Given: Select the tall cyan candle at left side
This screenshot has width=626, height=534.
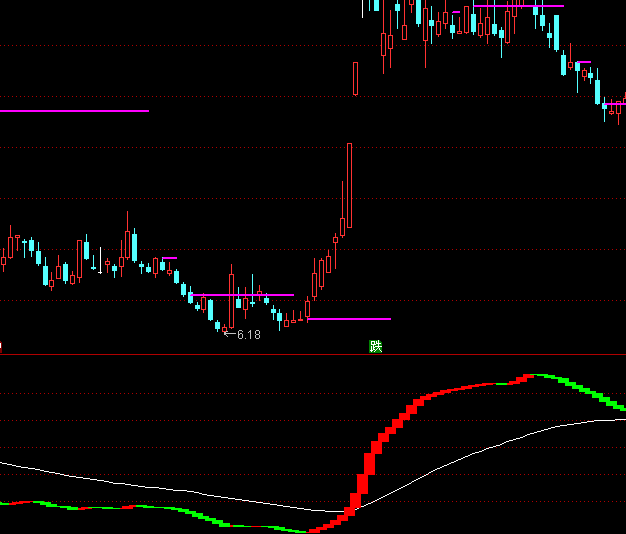Looking at the screenshot, I should (134, 246).
